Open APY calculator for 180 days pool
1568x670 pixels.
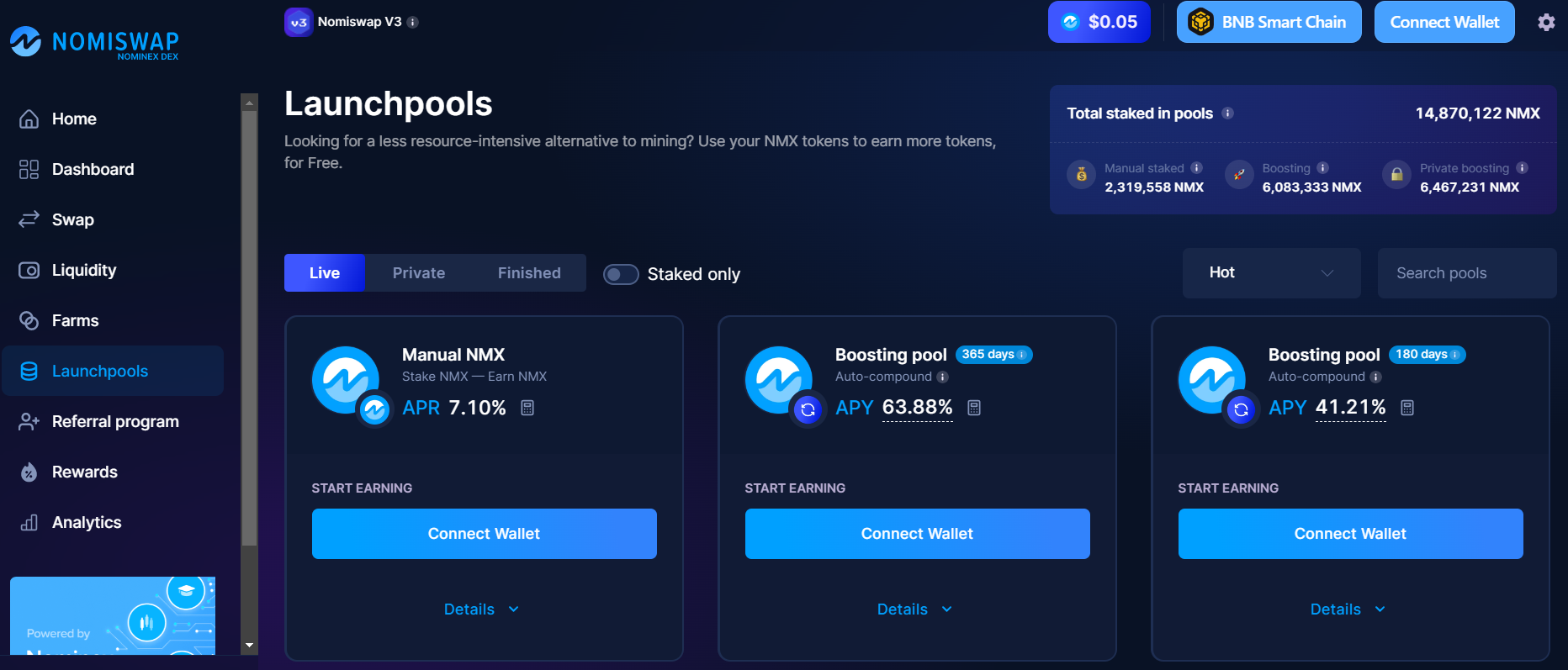[1407, 408]
